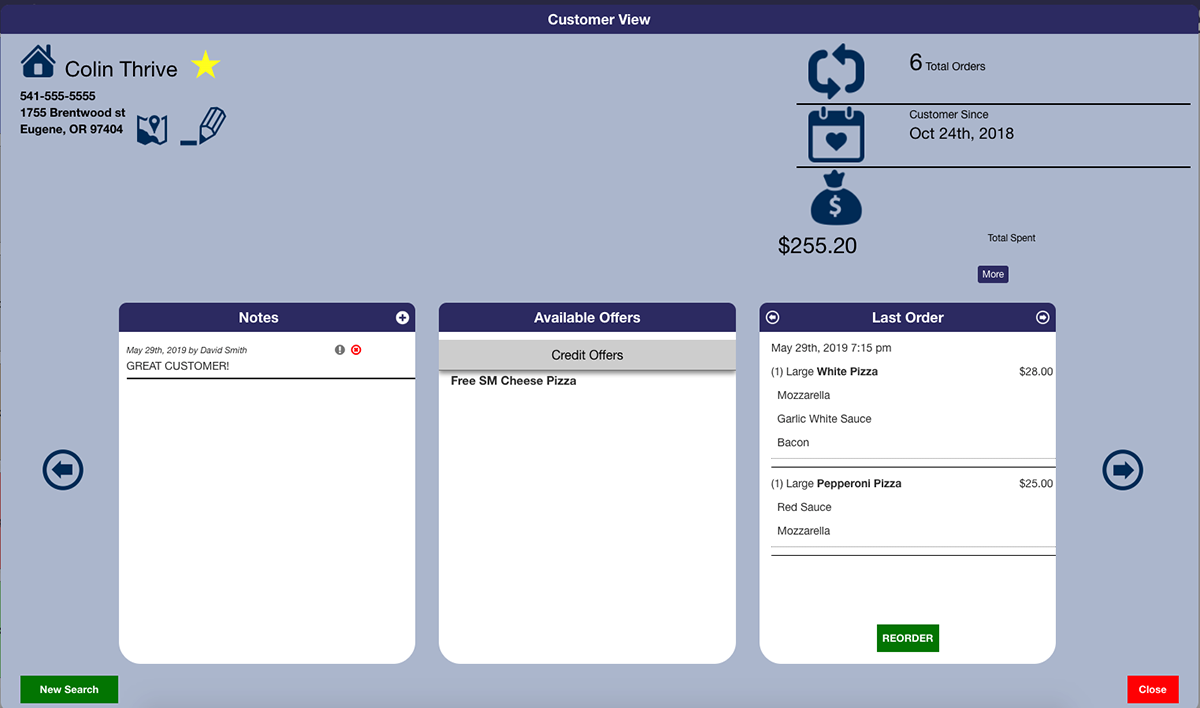Add a new note with plus icon
The height and width of the screenshot is (708, 1200).
pyautogui.click(x=402, y=318)
